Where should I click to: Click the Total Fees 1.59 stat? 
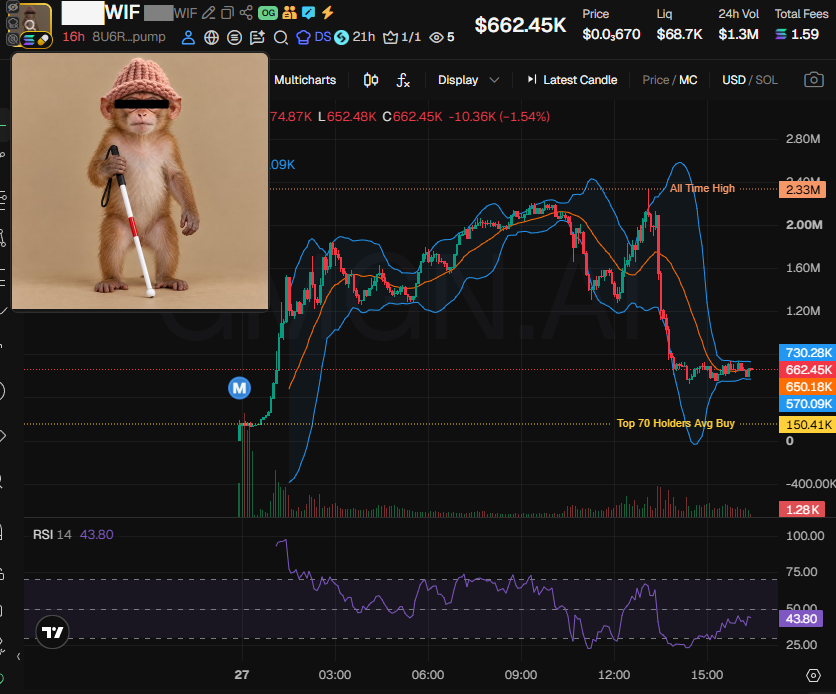tap(801, 25)
